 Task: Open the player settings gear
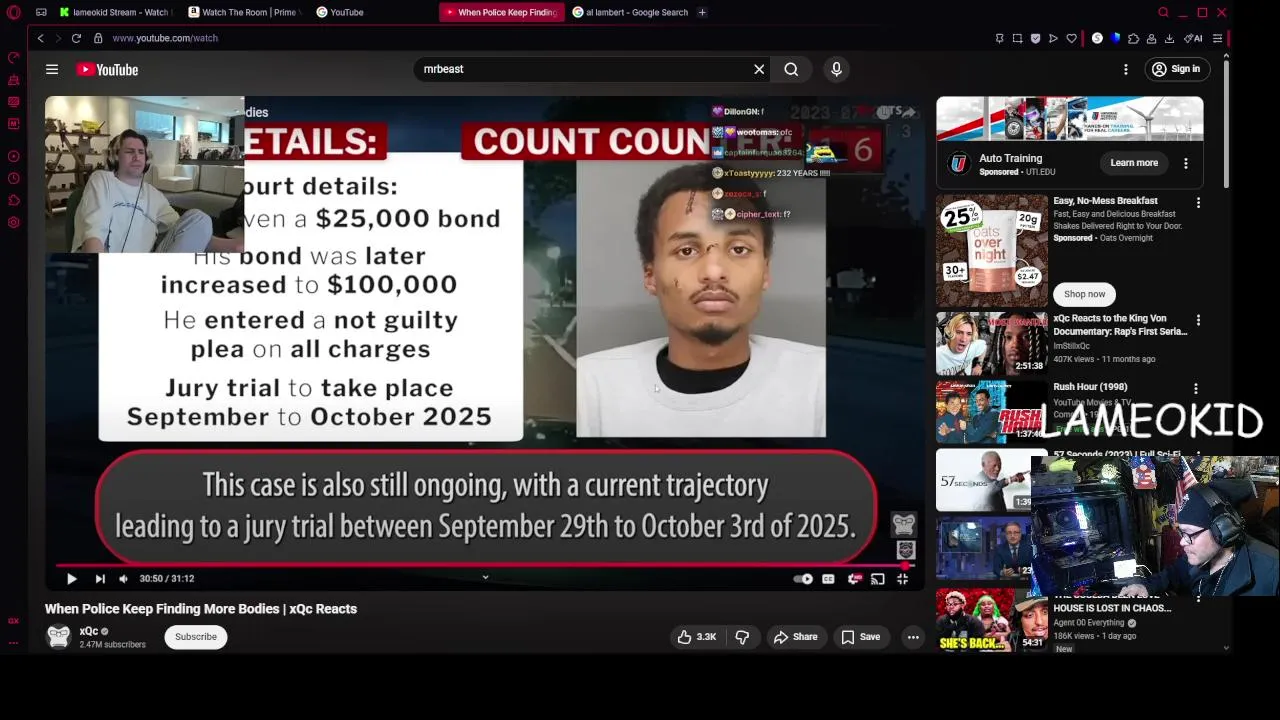click(853, 578)
